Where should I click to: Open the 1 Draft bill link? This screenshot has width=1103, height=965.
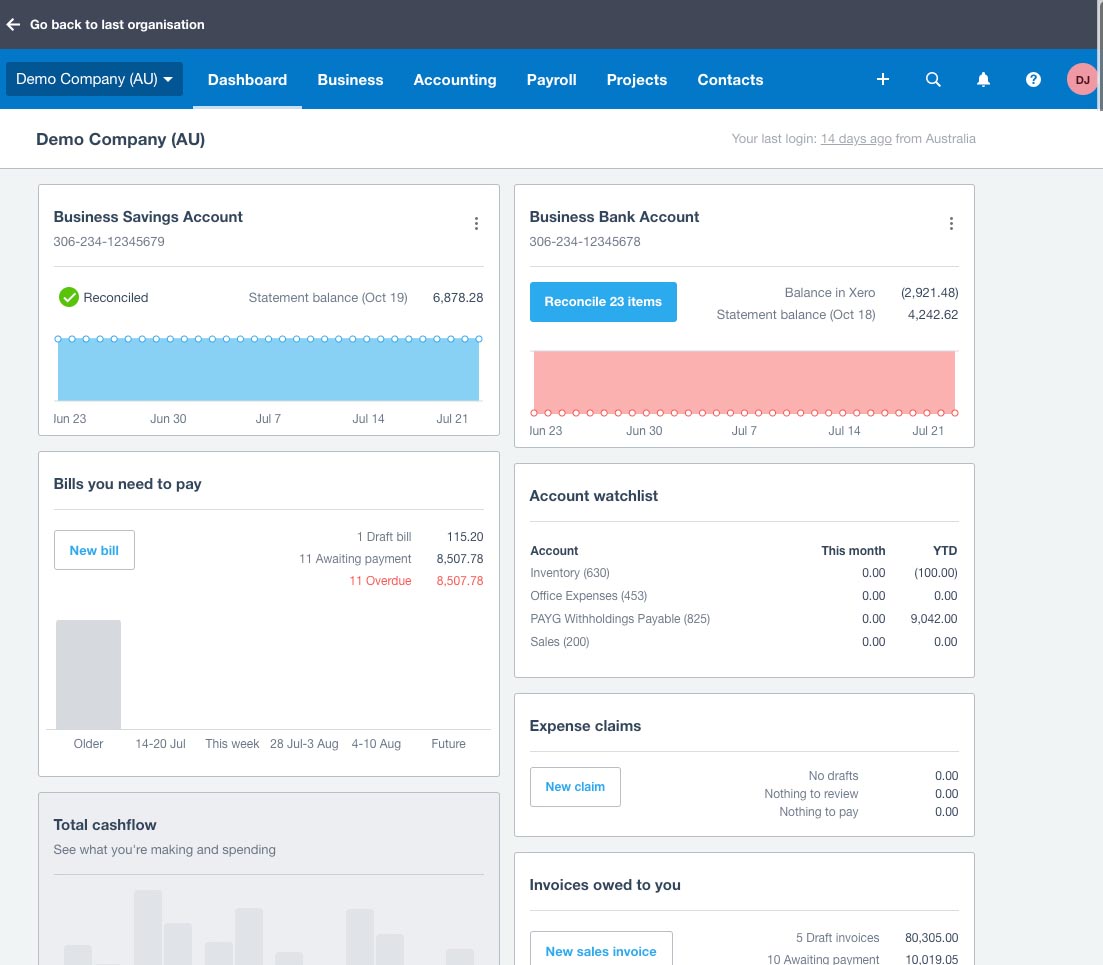[384, 537]
